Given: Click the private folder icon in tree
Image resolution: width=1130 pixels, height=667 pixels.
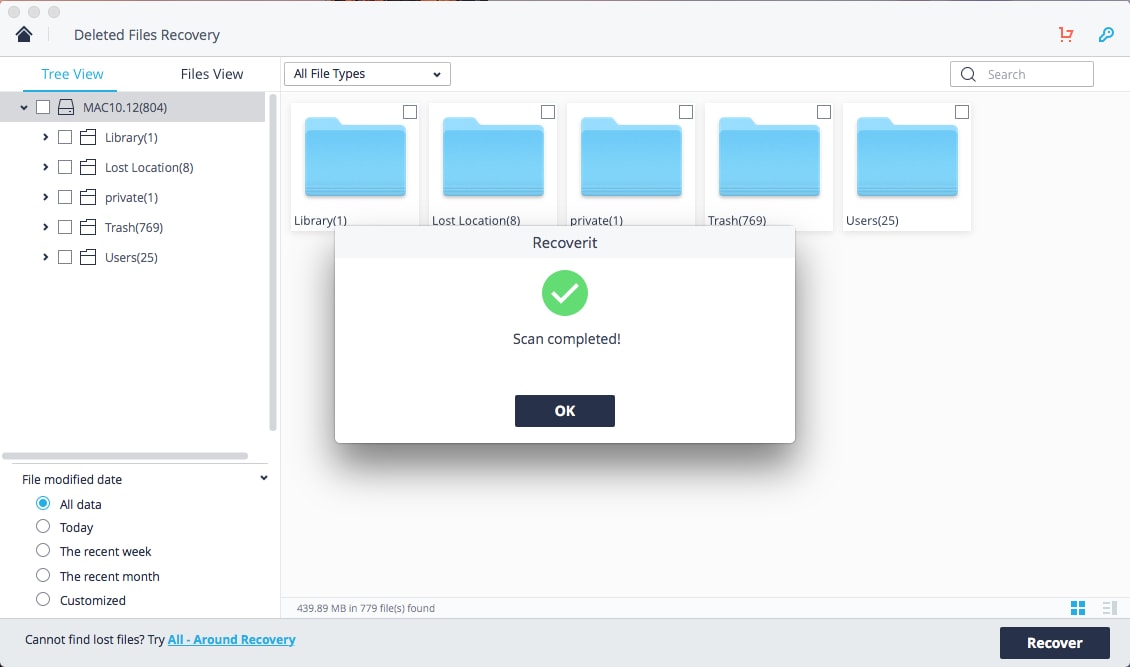Looking at the screenshot, I should pyautogui.click(x=88, y=197).
